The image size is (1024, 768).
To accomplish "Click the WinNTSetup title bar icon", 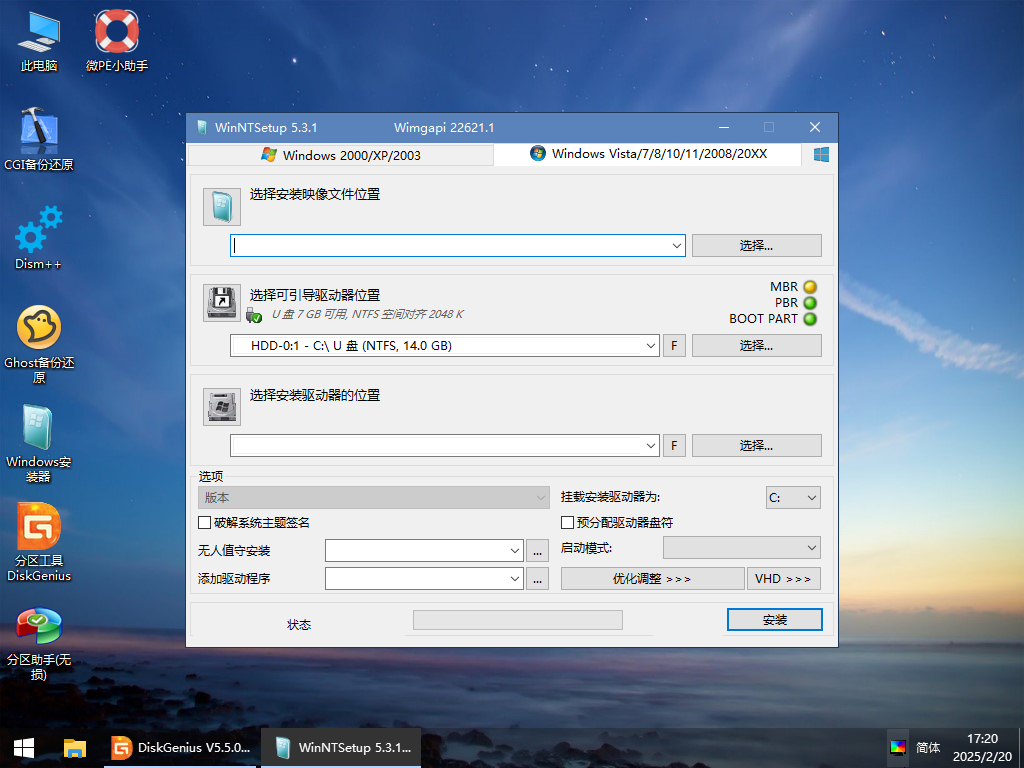I will coord(202,127).
